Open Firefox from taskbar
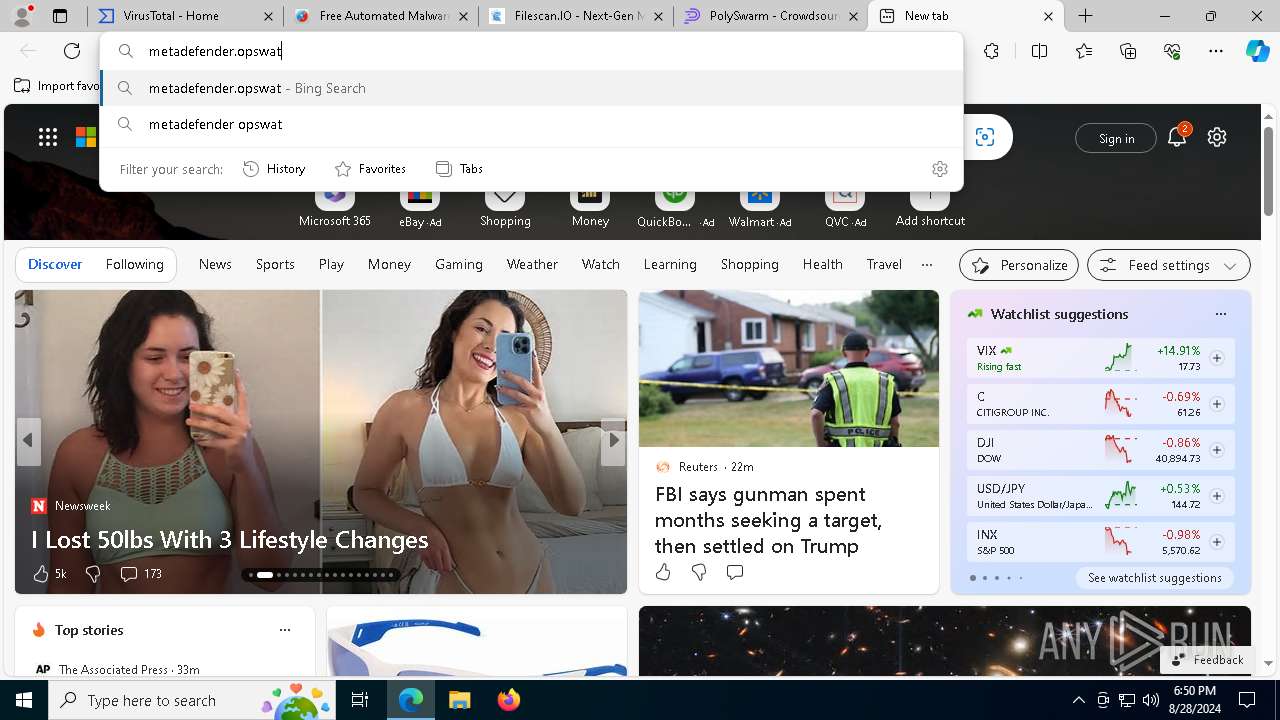1280x720 pixels. pyautogui.click(x=509, y=700)
